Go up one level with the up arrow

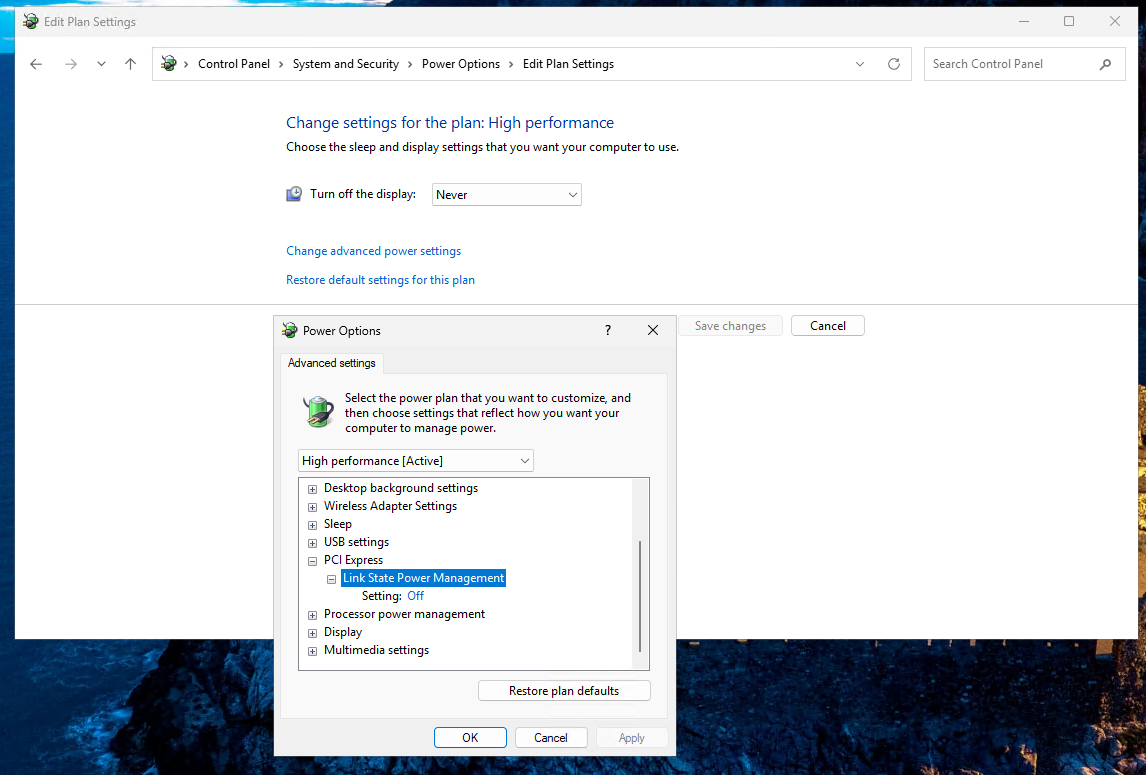pos(130,64)
